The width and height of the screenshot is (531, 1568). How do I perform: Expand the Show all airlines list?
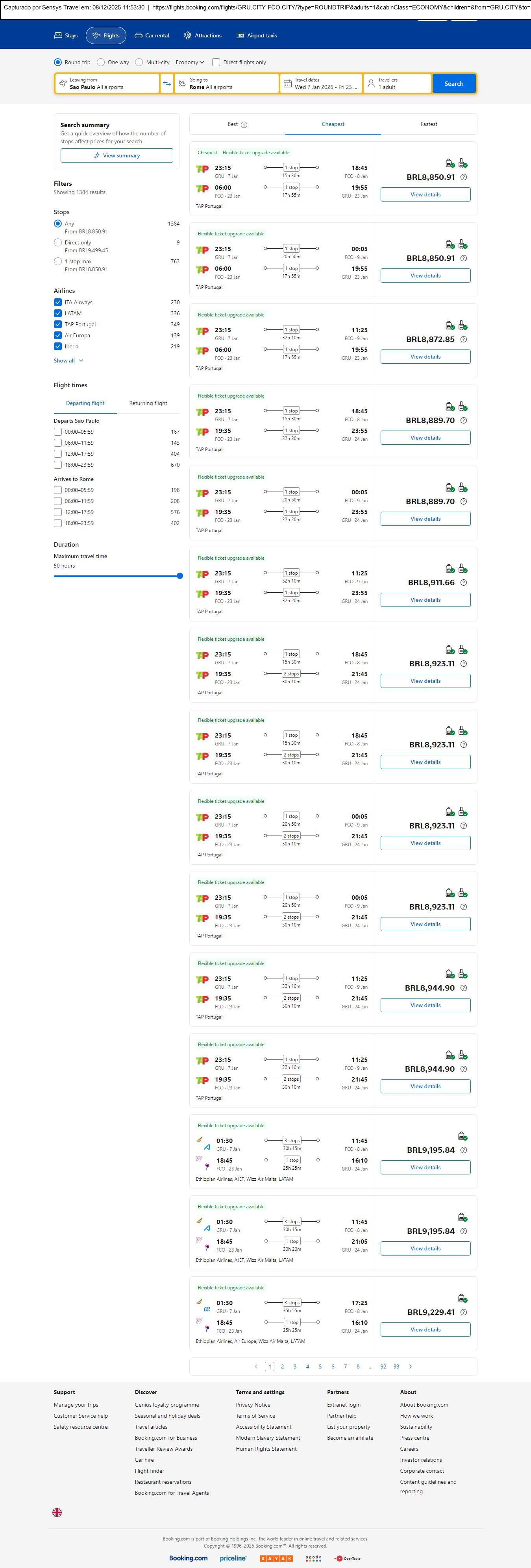68,361
